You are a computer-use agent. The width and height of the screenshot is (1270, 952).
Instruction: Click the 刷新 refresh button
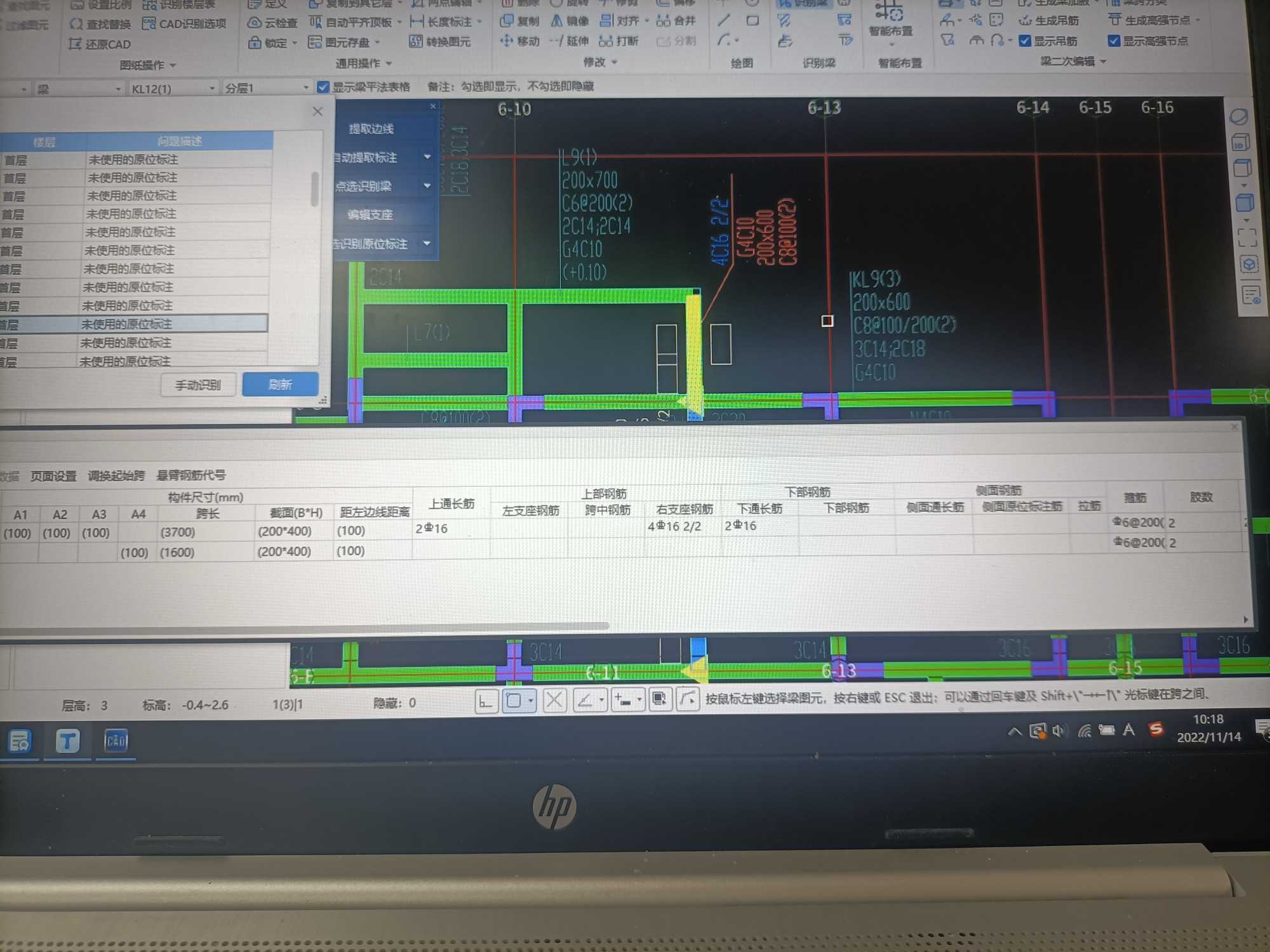pyautogui.click(x=280, y=384)
